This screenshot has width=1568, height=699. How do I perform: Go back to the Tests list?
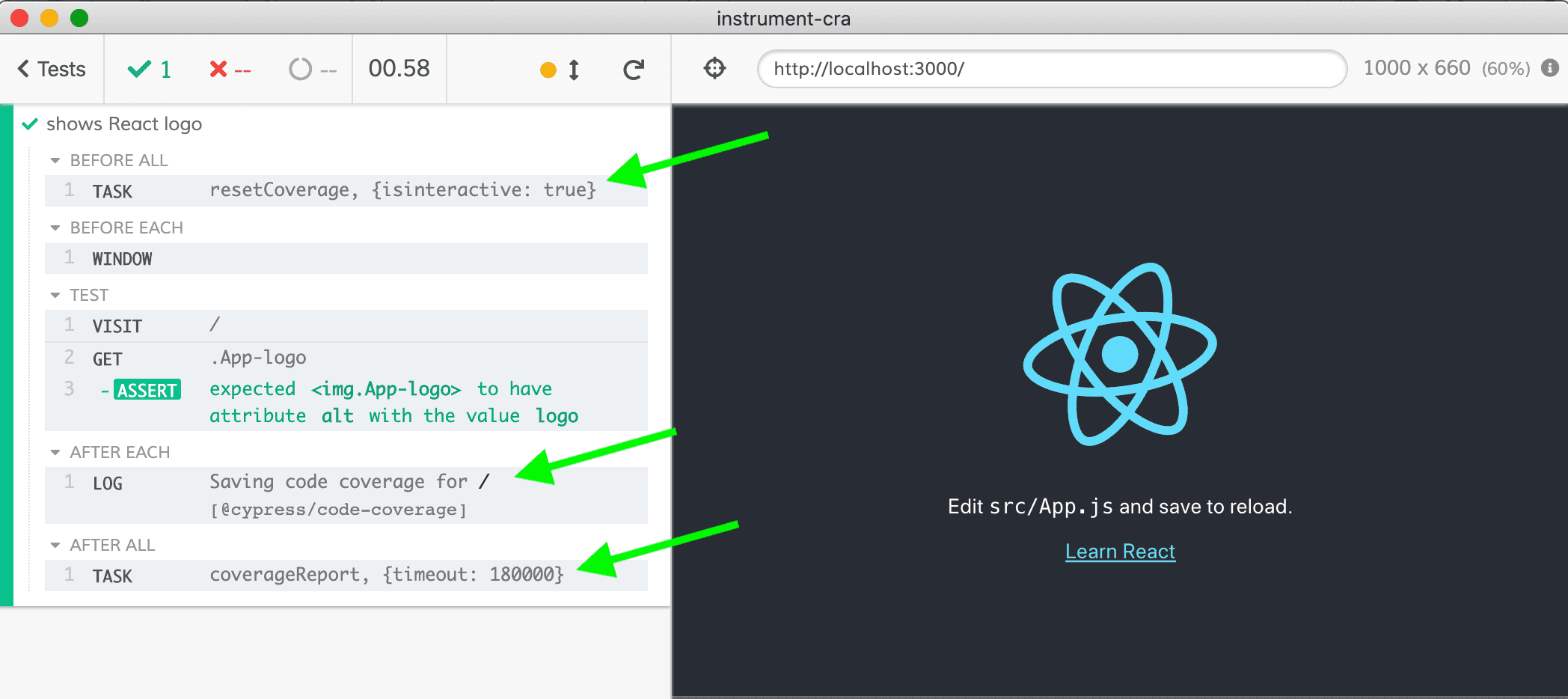(x=52, y=70)
